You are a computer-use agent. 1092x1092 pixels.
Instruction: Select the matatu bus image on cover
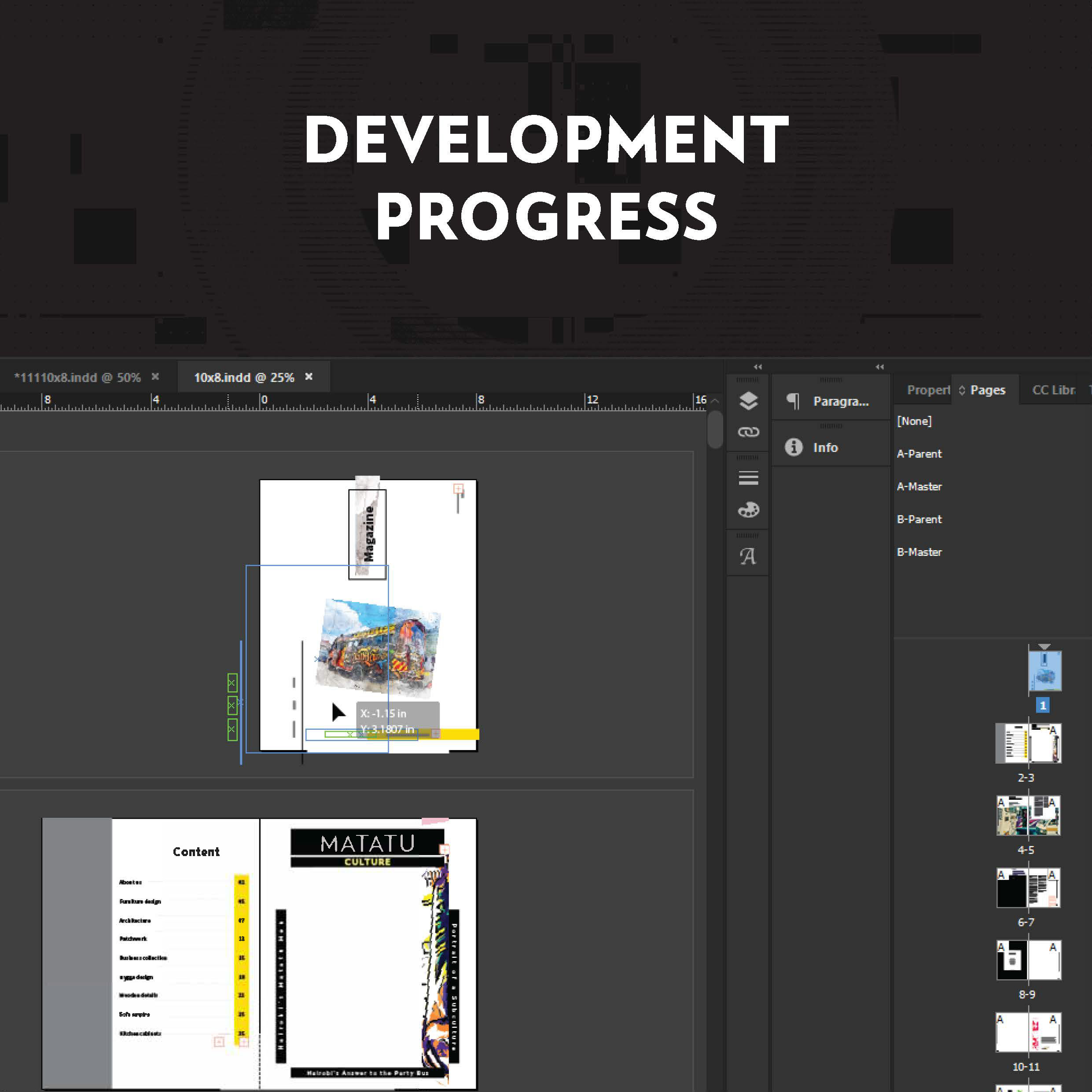pos(379,648)
